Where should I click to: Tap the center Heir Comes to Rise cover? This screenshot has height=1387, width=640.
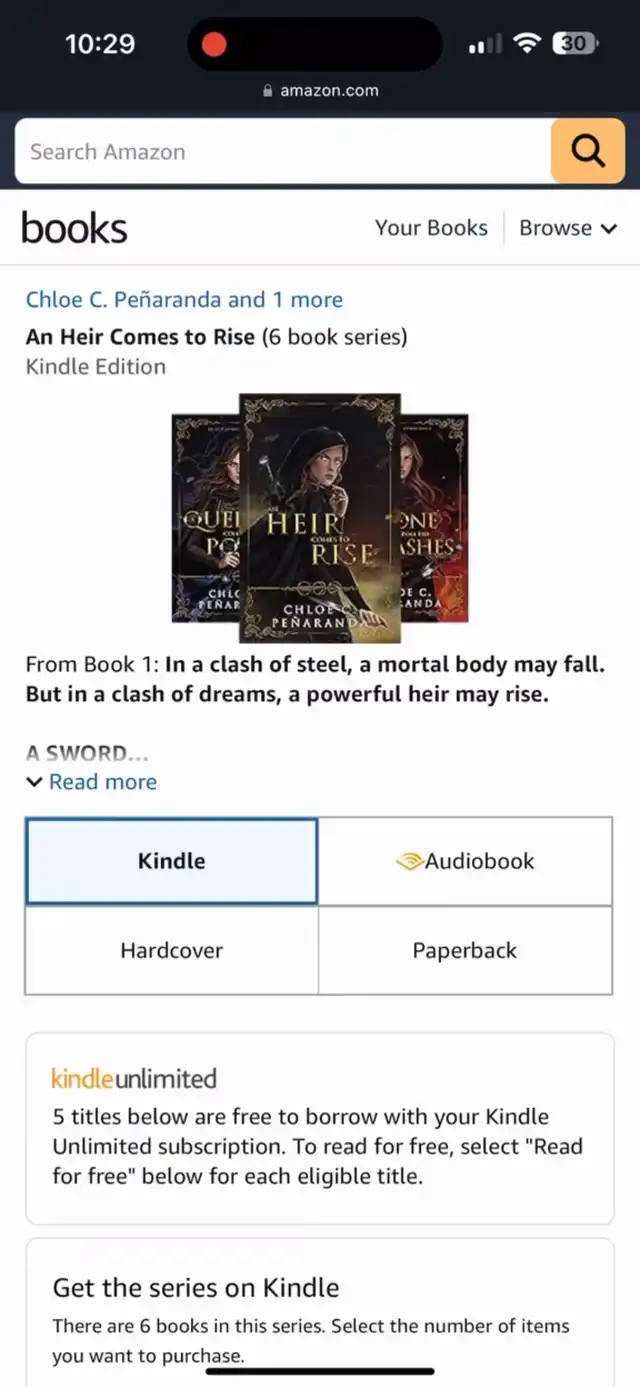point(320,518)
